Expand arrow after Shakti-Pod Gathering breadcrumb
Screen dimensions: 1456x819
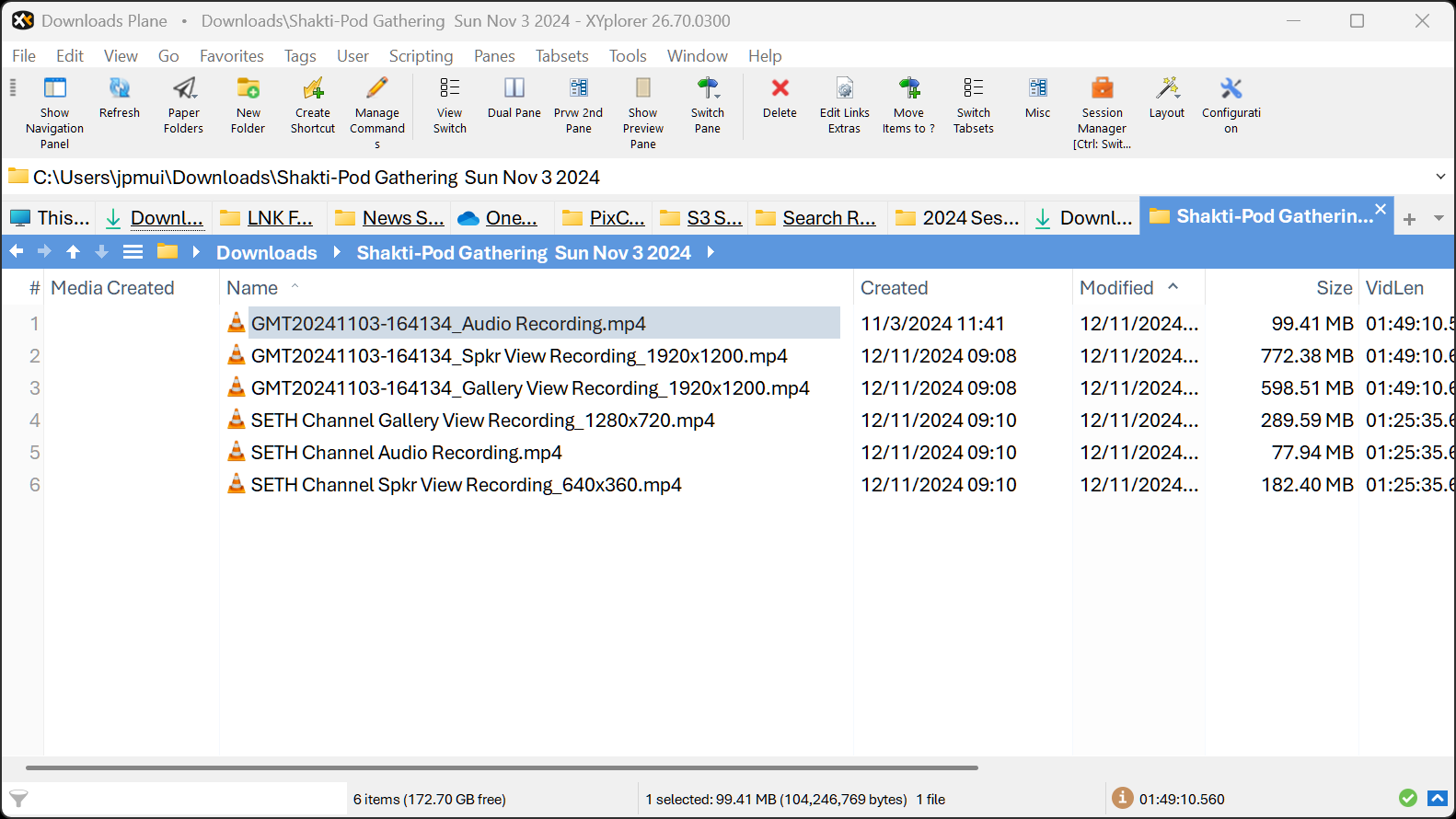tap(711, 251)
